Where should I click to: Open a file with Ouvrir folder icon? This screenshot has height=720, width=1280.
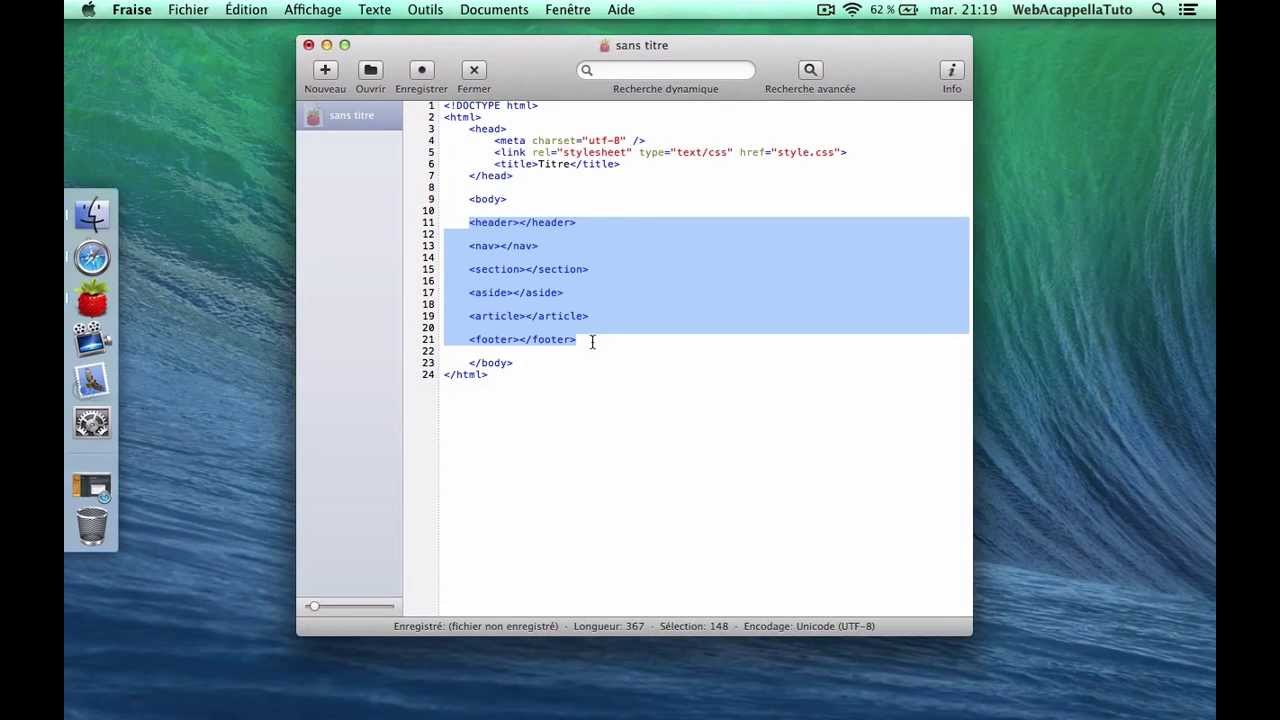click(x=370, y=70)
